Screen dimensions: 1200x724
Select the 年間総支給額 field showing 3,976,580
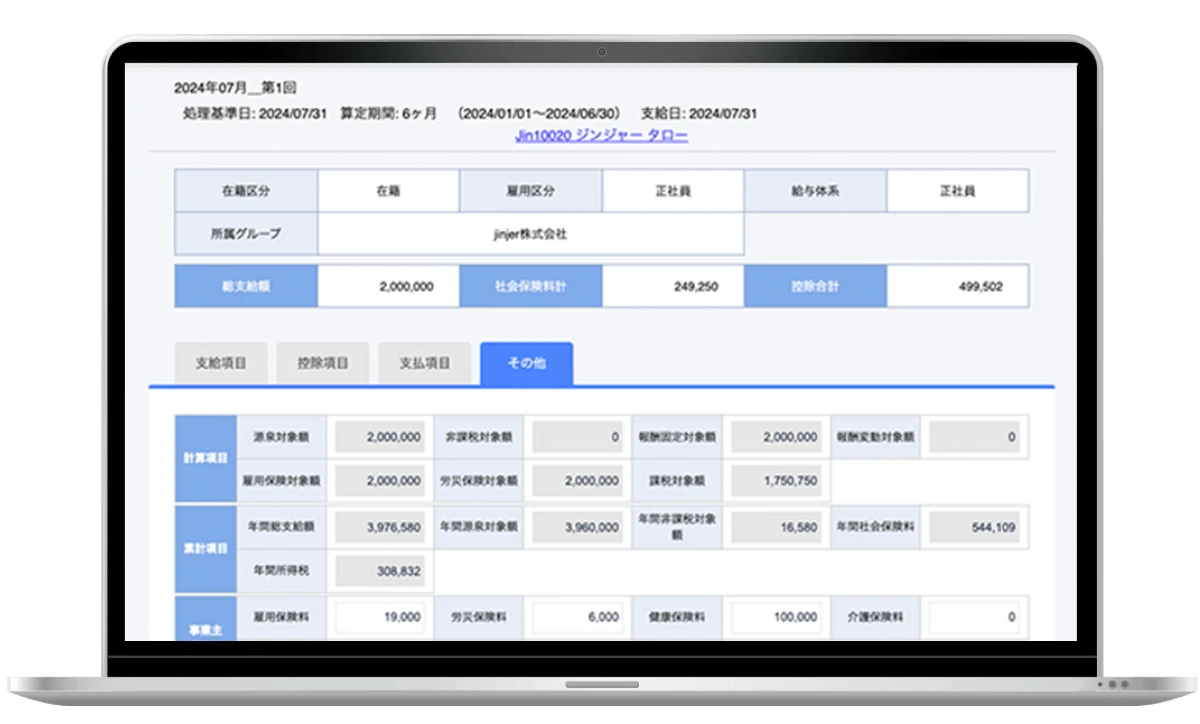point(380,527)
